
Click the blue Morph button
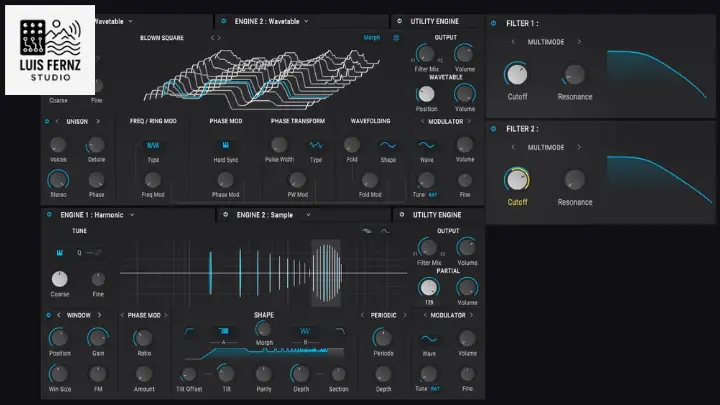click(x=371, y=38)
